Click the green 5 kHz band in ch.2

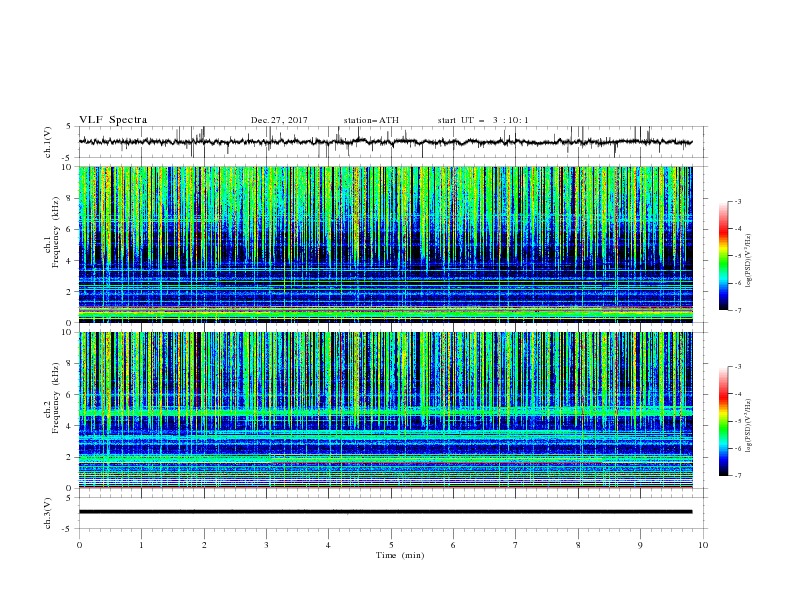(x=386, y=412)
